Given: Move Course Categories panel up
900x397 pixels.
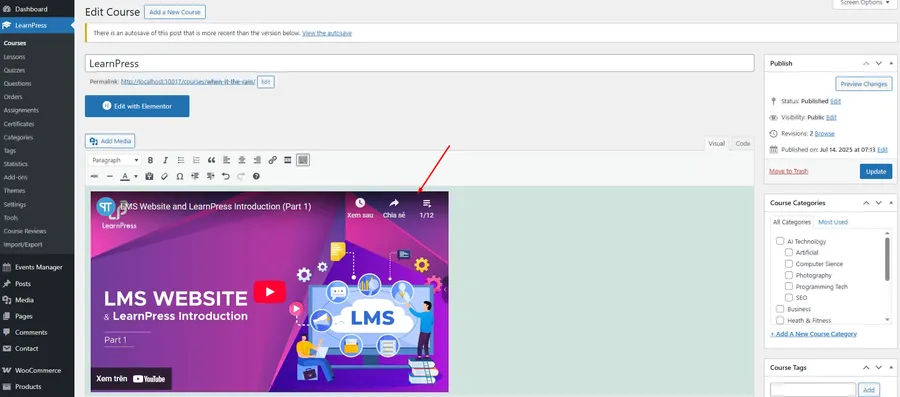Looking at the screenshot, I should click(x=866, y=203).
